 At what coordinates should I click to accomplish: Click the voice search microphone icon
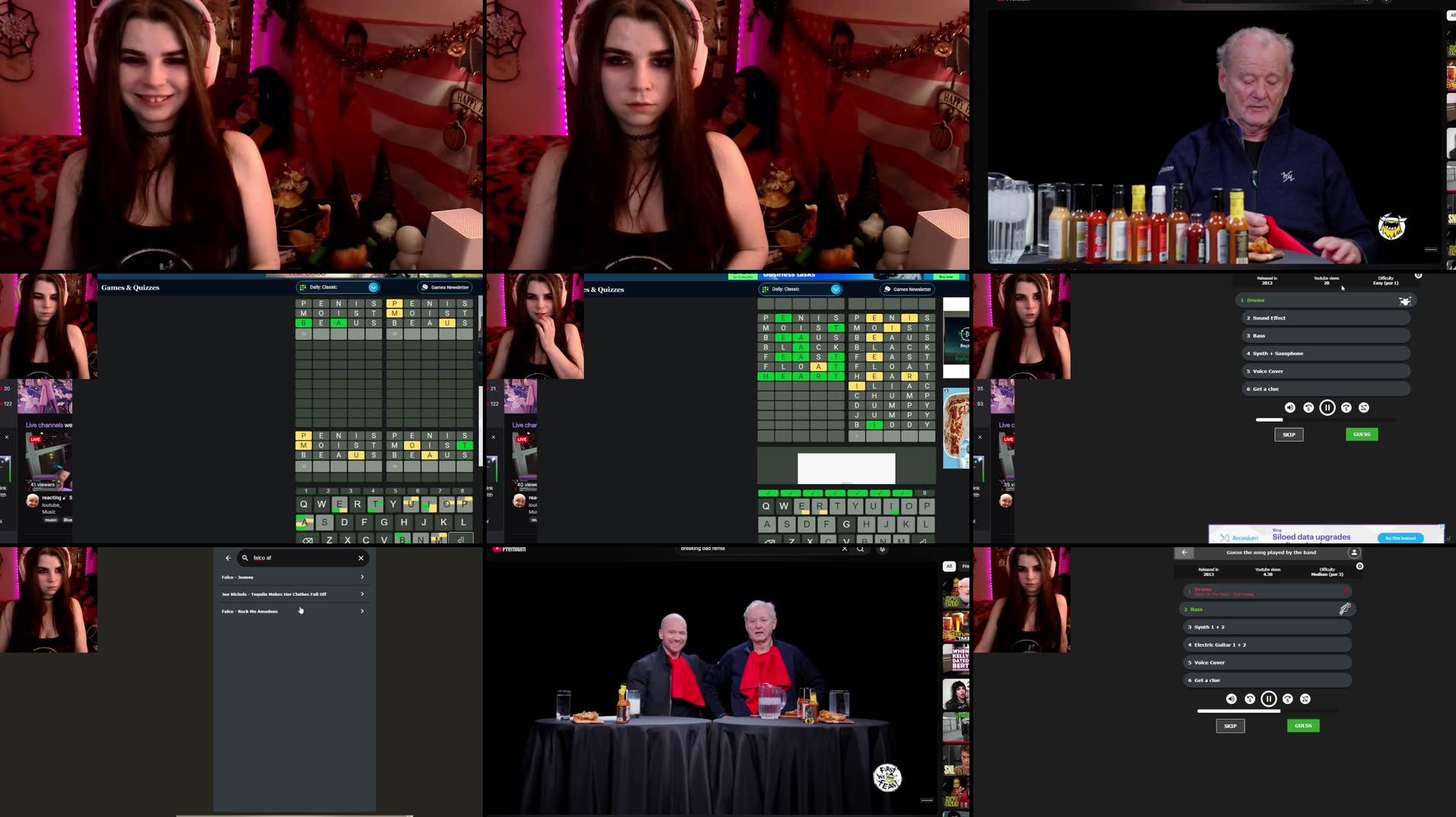coord(881,548)
